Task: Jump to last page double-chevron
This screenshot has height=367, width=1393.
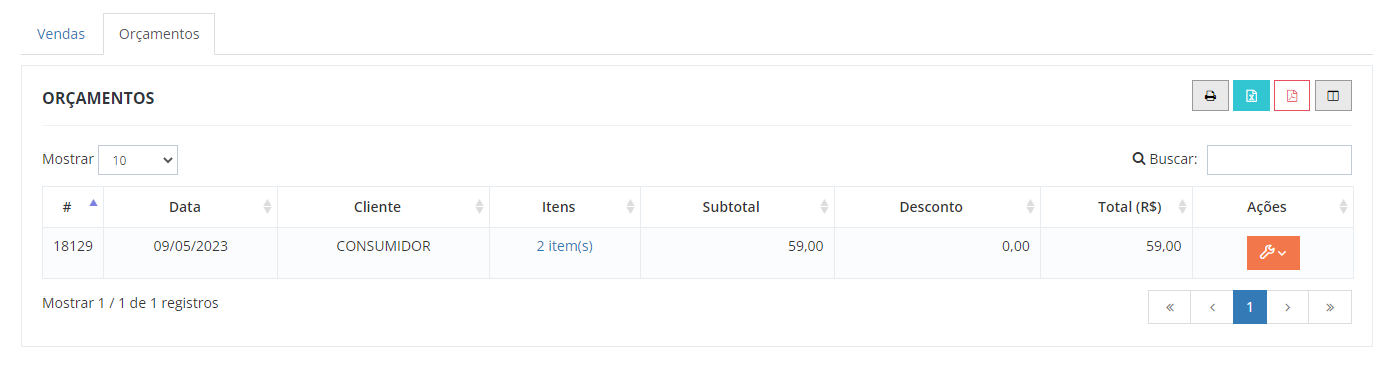Action: (1330, 307)
